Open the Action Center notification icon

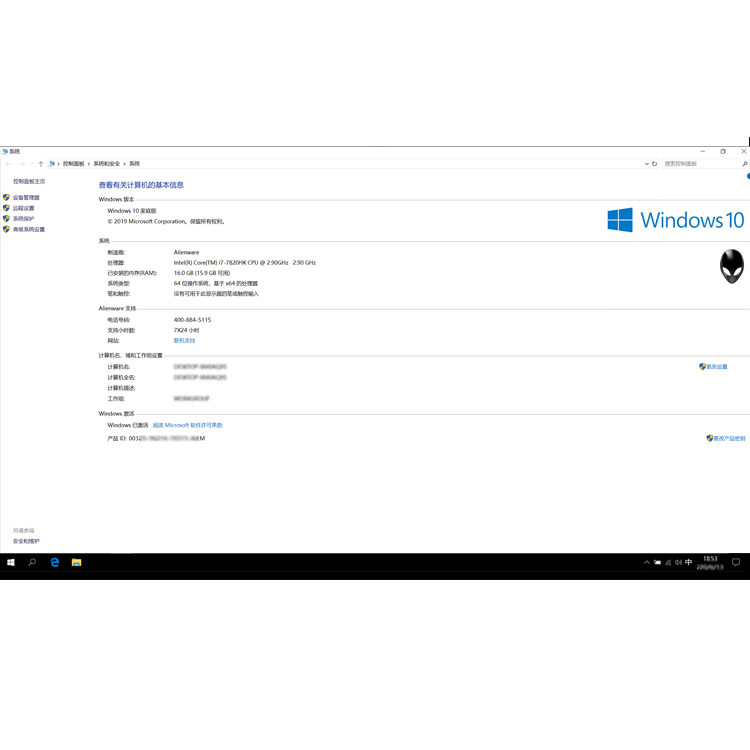point(736,562)
